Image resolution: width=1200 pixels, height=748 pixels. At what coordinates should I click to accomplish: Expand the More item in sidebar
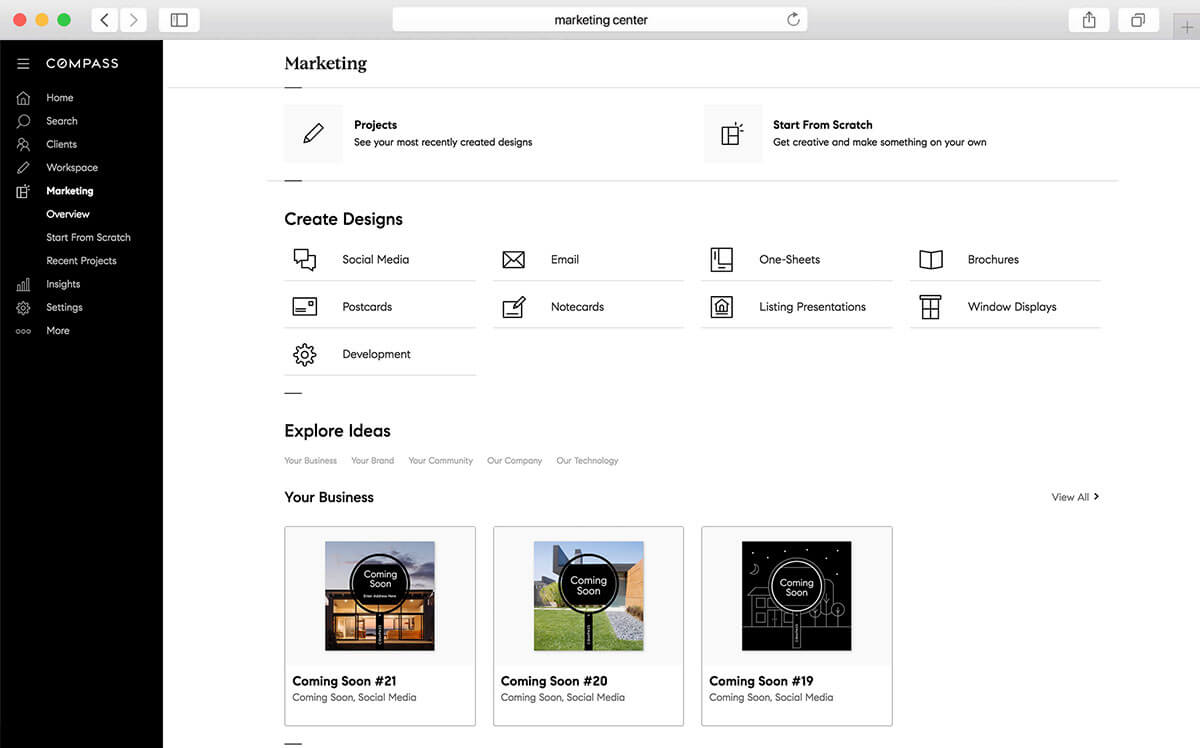click(x=58, y=331)
